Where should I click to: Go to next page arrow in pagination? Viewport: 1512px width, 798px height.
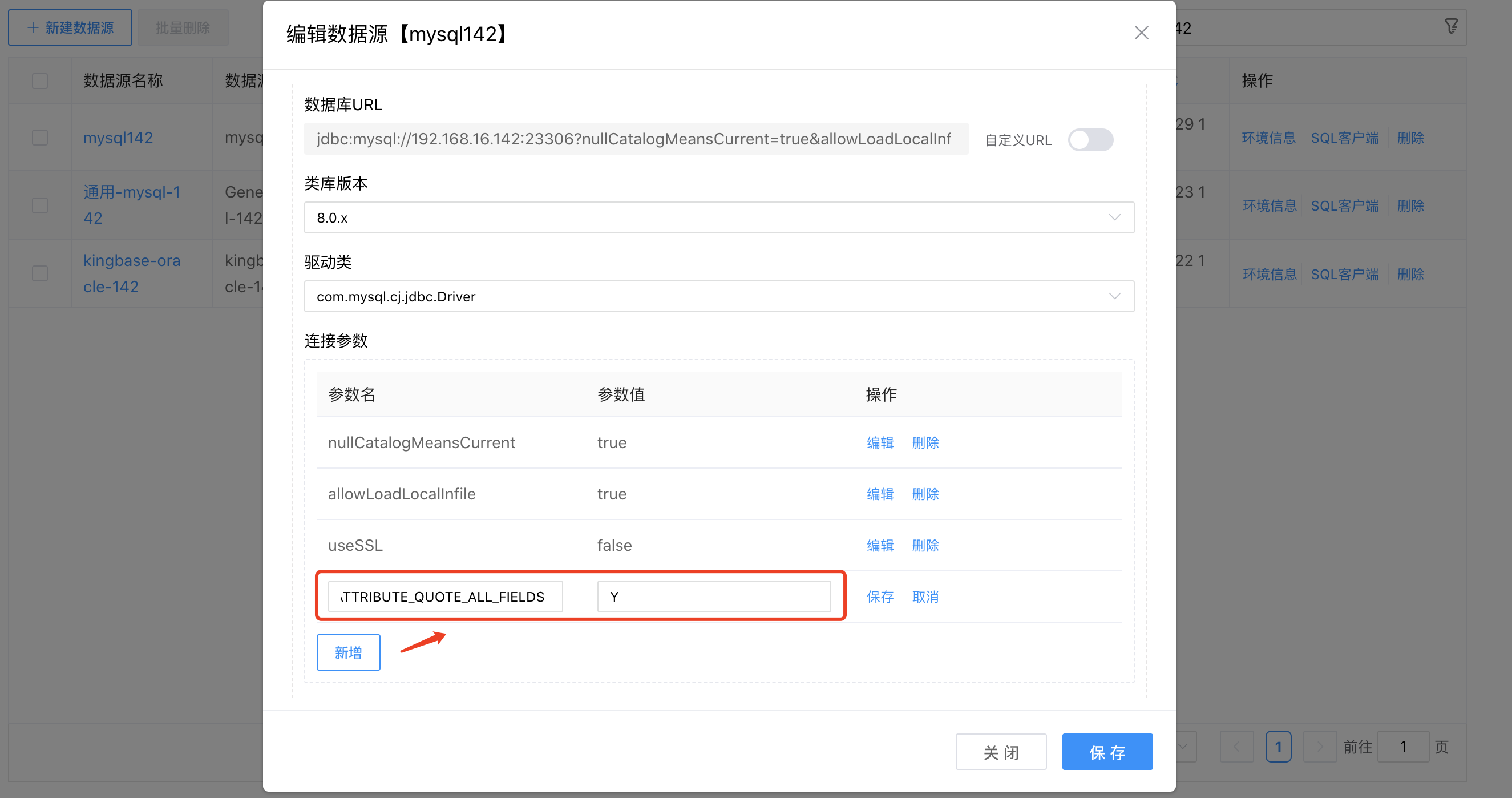[x=1320, y=746]
